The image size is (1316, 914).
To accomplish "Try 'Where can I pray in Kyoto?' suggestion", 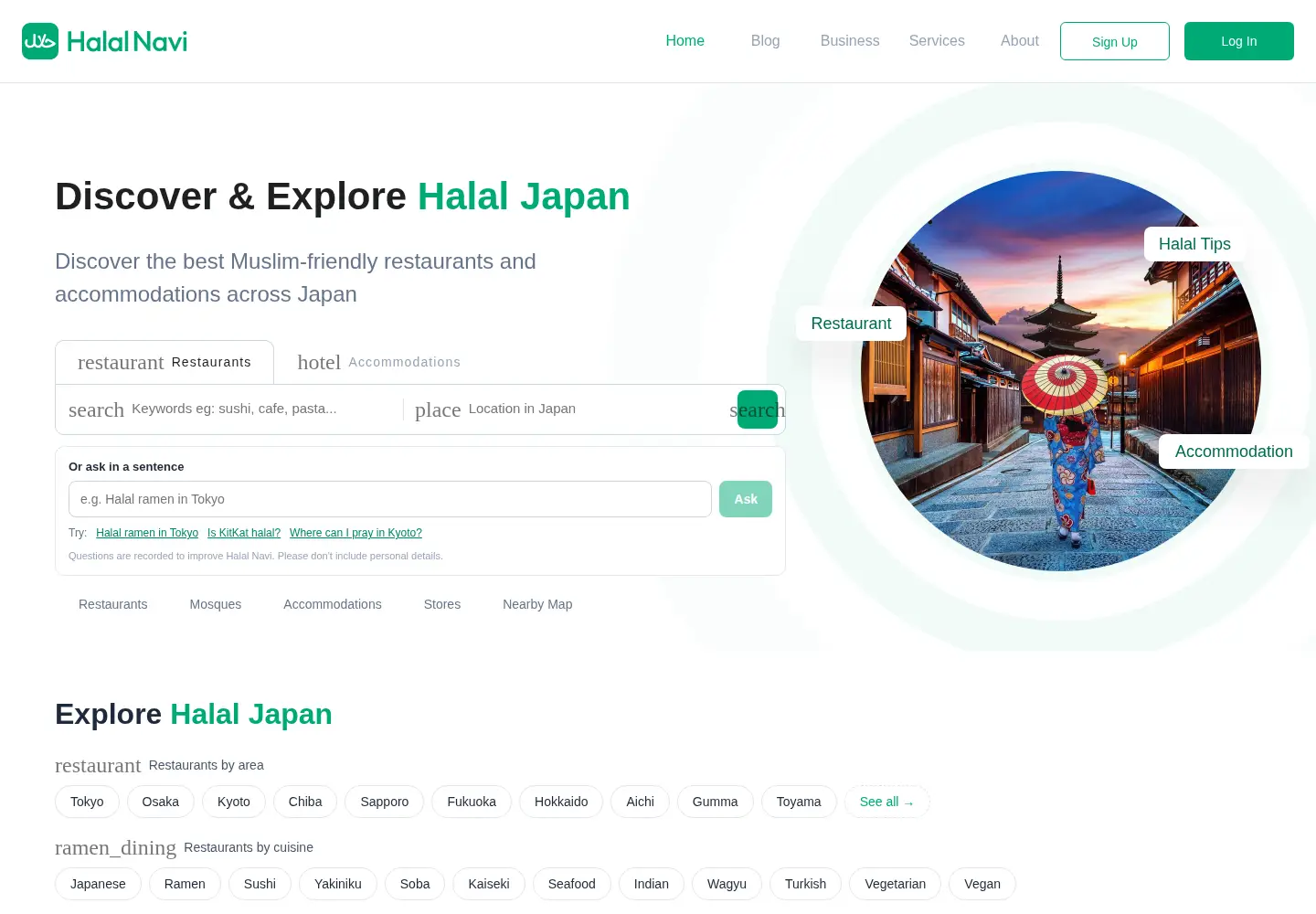I will tap(356, 533).
